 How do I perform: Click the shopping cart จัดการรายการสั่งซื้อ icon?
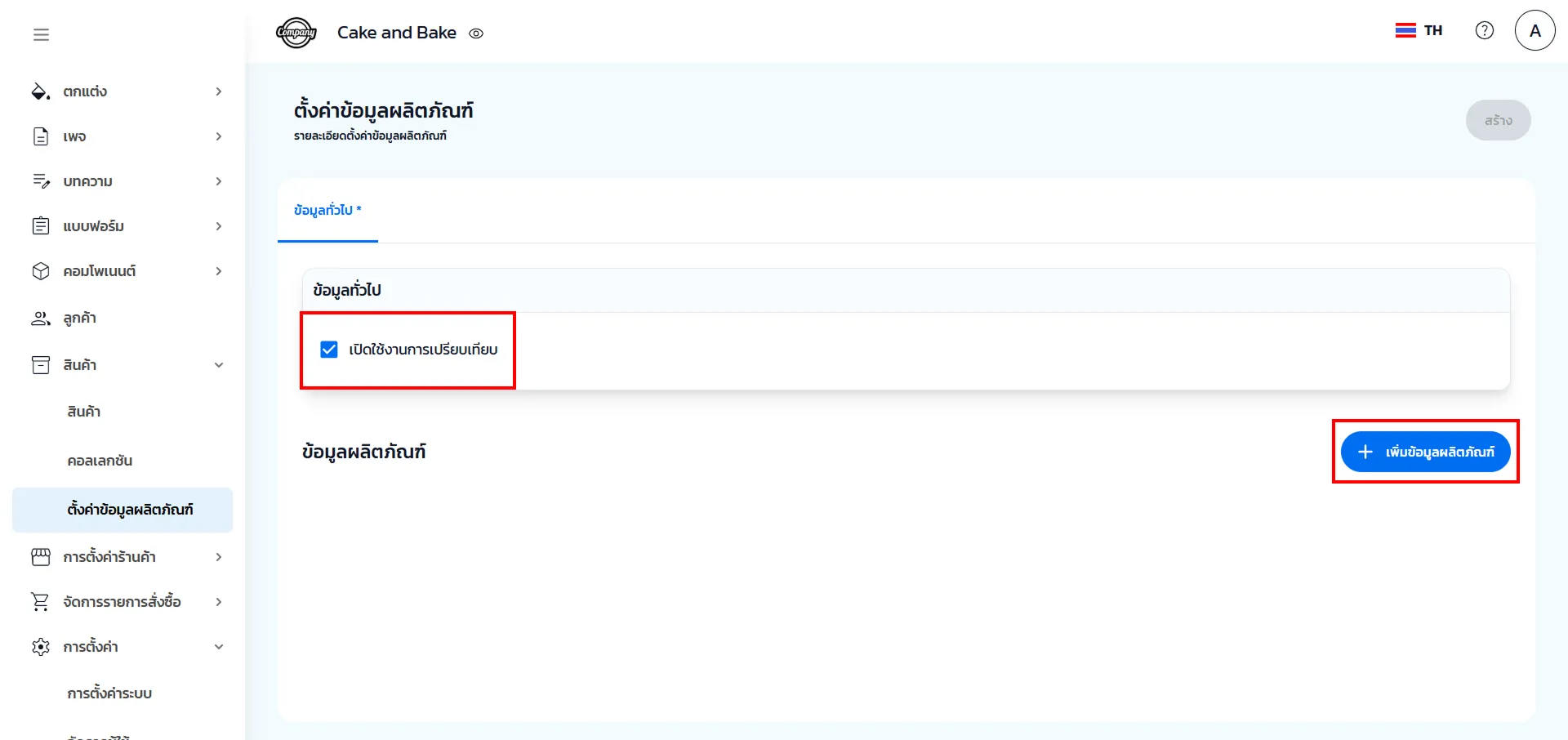40,602
